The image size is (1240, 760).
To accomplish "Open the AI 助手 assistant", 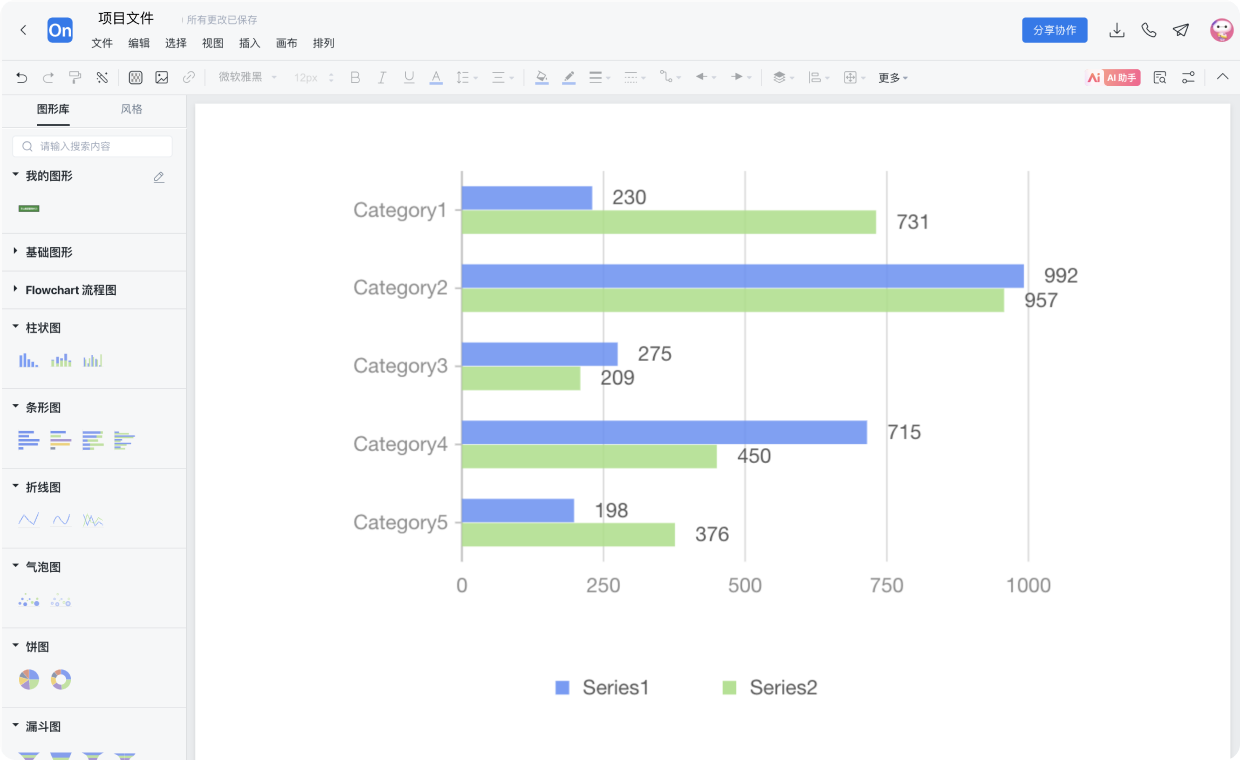I will click(x=1113, y=77).
